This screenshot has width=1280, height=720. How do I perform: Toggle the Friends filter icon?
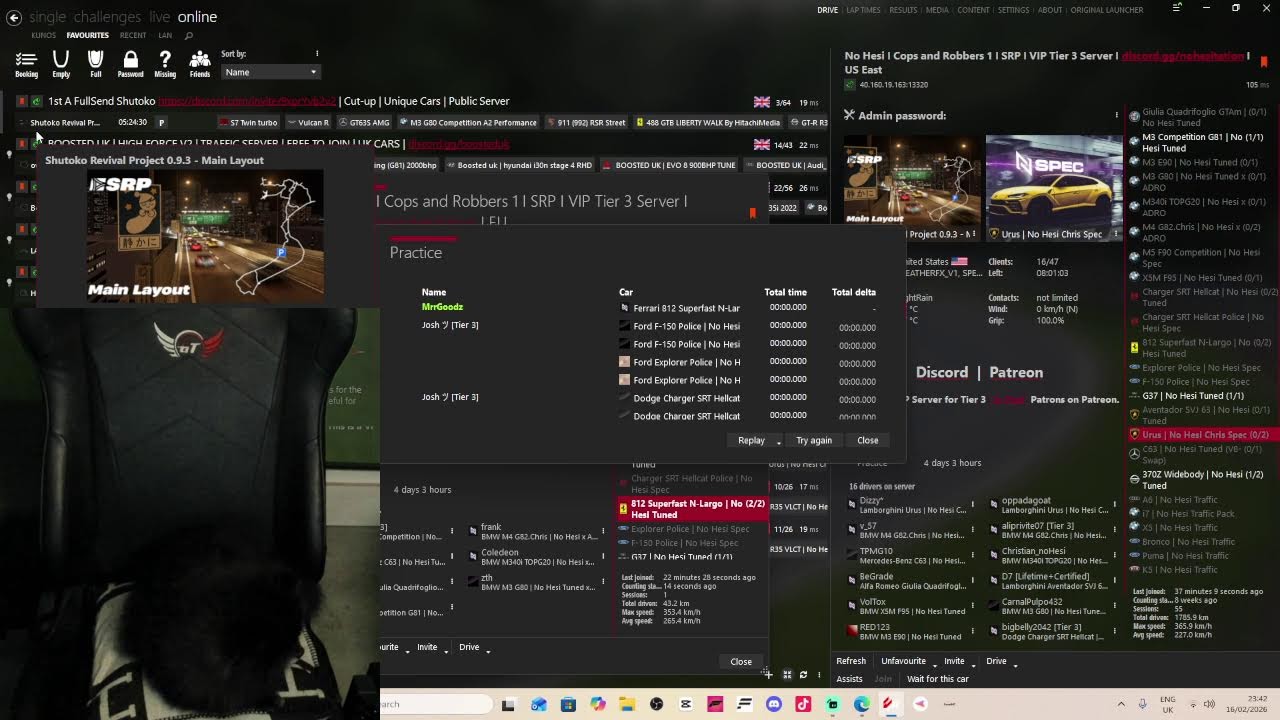[200, 64]
